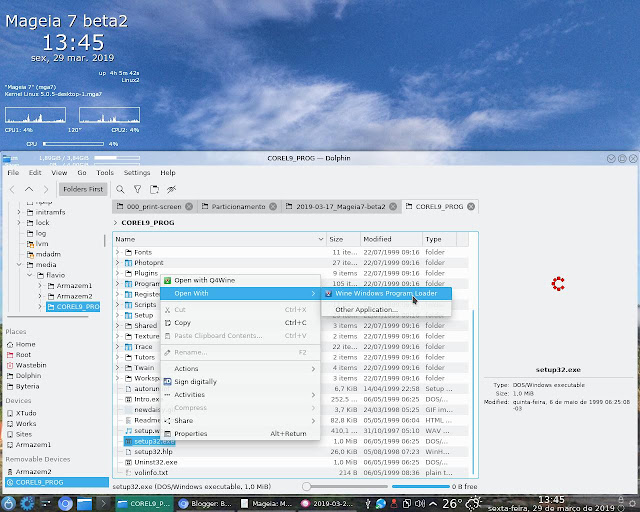640x512 pixels.
Task: Sort by the Name column header
Action: [x=220, y=239]
